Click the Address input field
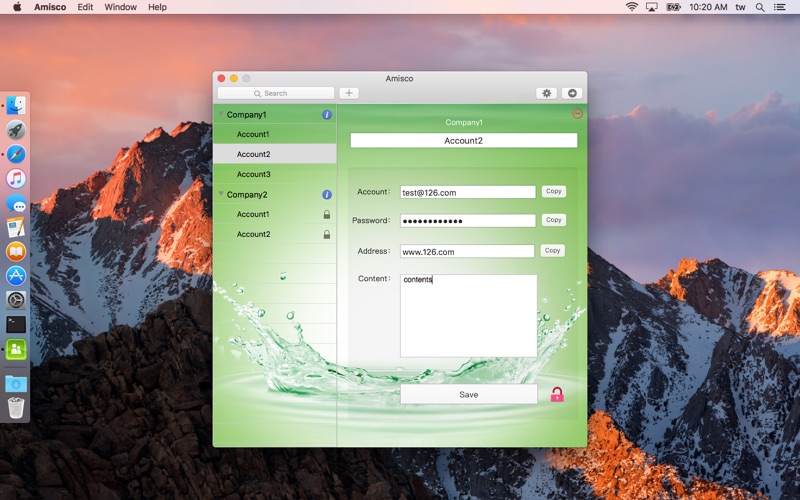Image resolution: width=800 pixels, height=500 pixels. point(467,252)
